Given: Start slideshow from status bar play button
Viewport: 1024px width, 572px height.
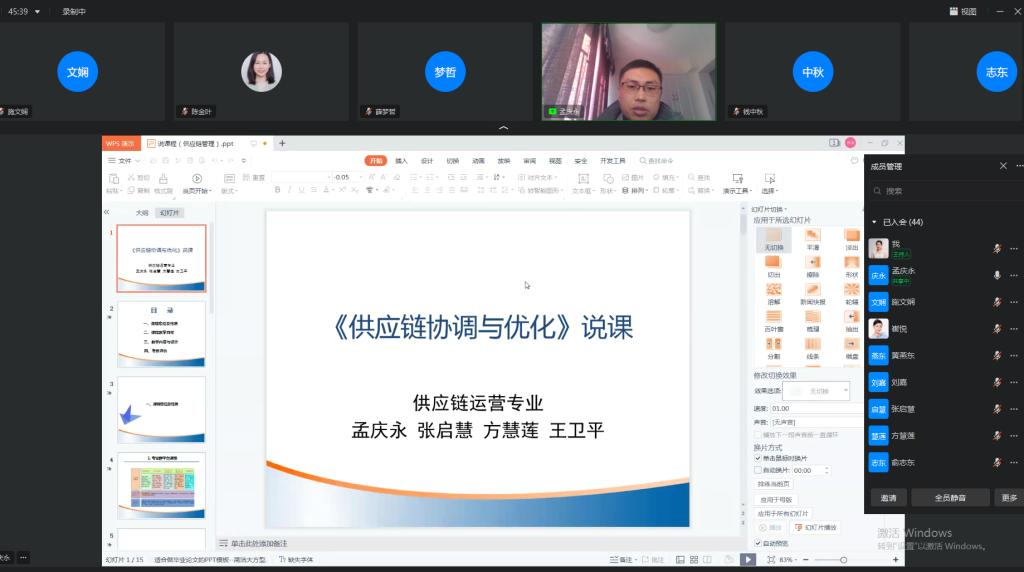Looking at the screenshot, I should coord(748,560).
